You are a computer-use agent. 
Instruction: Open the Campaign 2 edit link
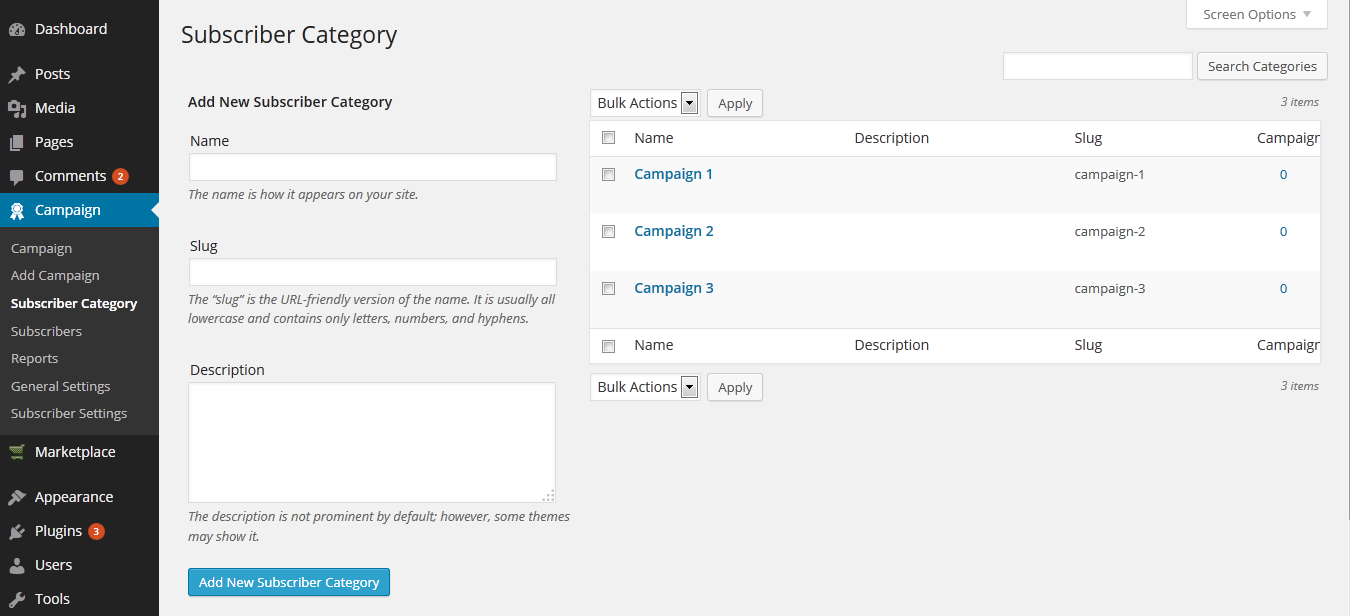click(x=673, y=230)
